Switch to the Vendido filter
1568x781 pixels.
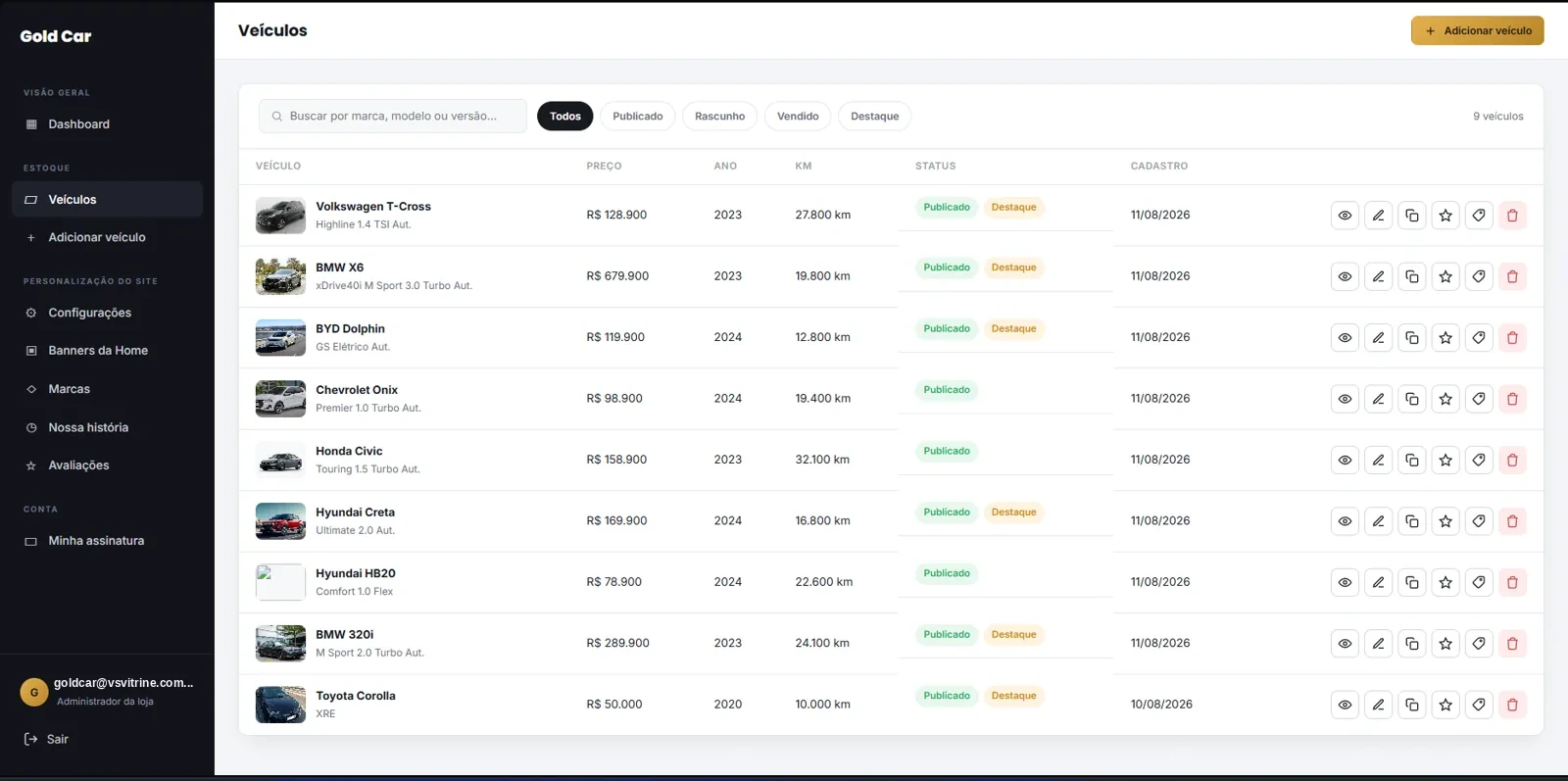pos(798,117)
